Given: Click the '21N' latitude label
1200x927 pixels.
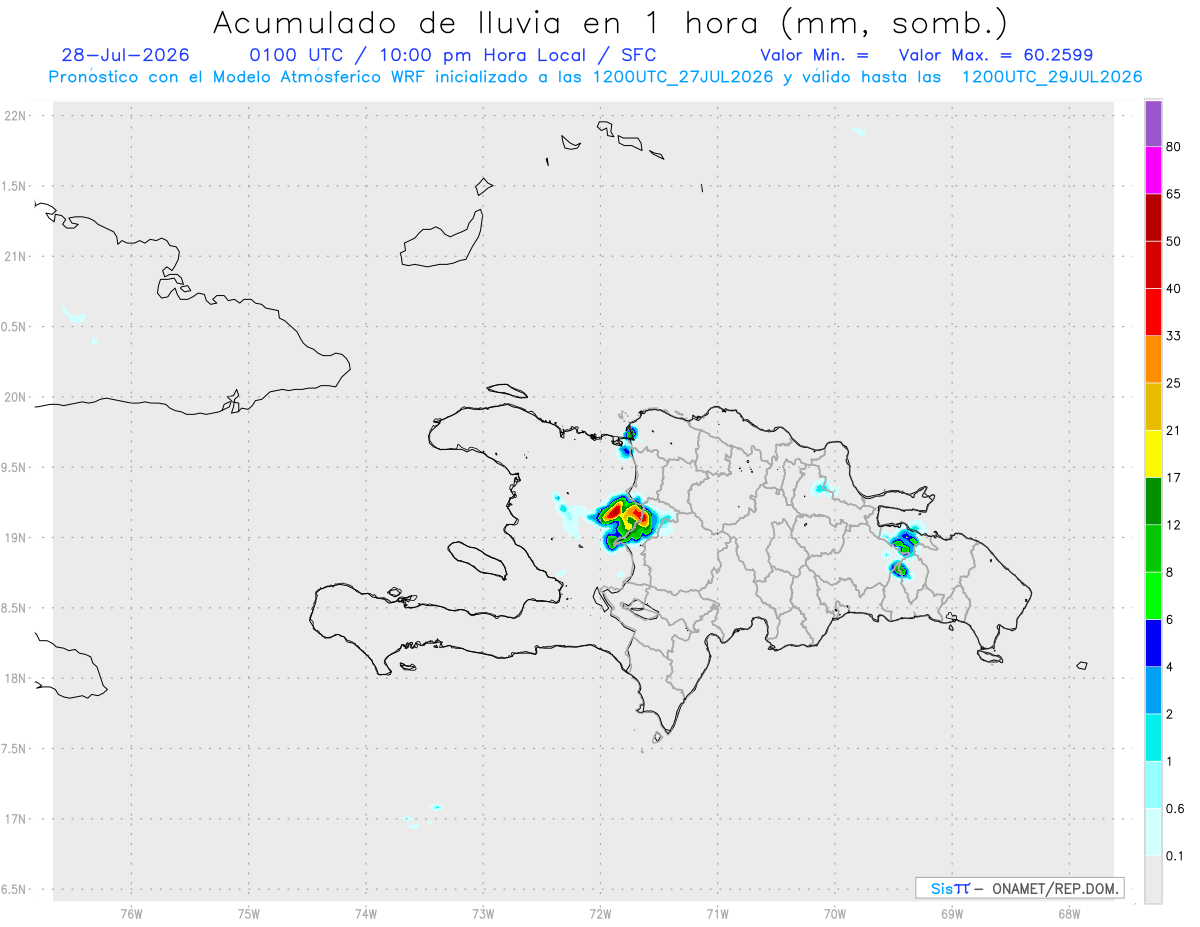Looking at the screenshot, I should click(16, 256).
